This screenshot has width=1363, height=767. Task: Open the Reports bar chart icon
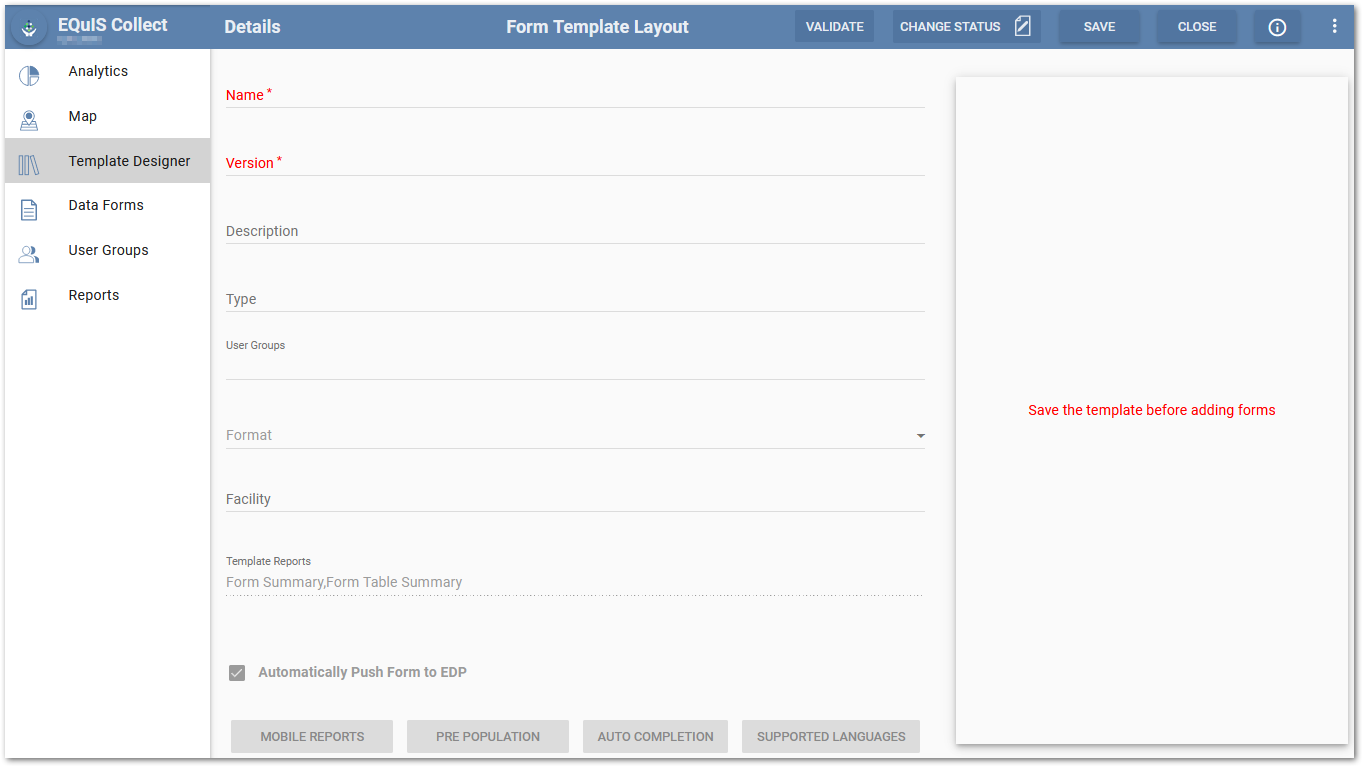pos(29,295)
